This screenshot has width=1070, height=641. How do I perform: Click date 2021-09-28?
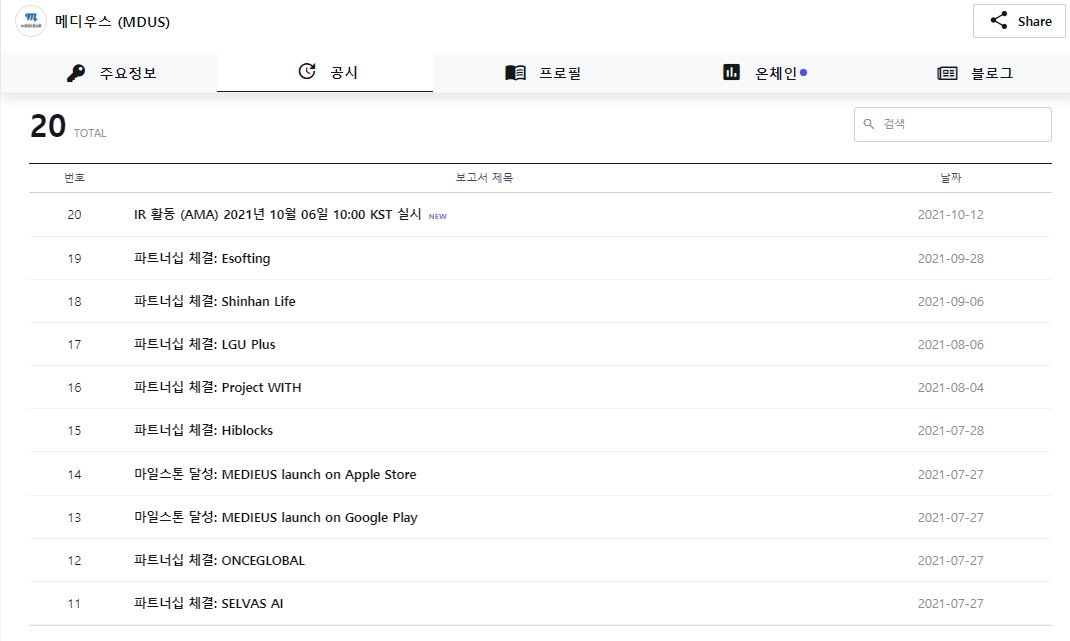(x=951, y=258)
